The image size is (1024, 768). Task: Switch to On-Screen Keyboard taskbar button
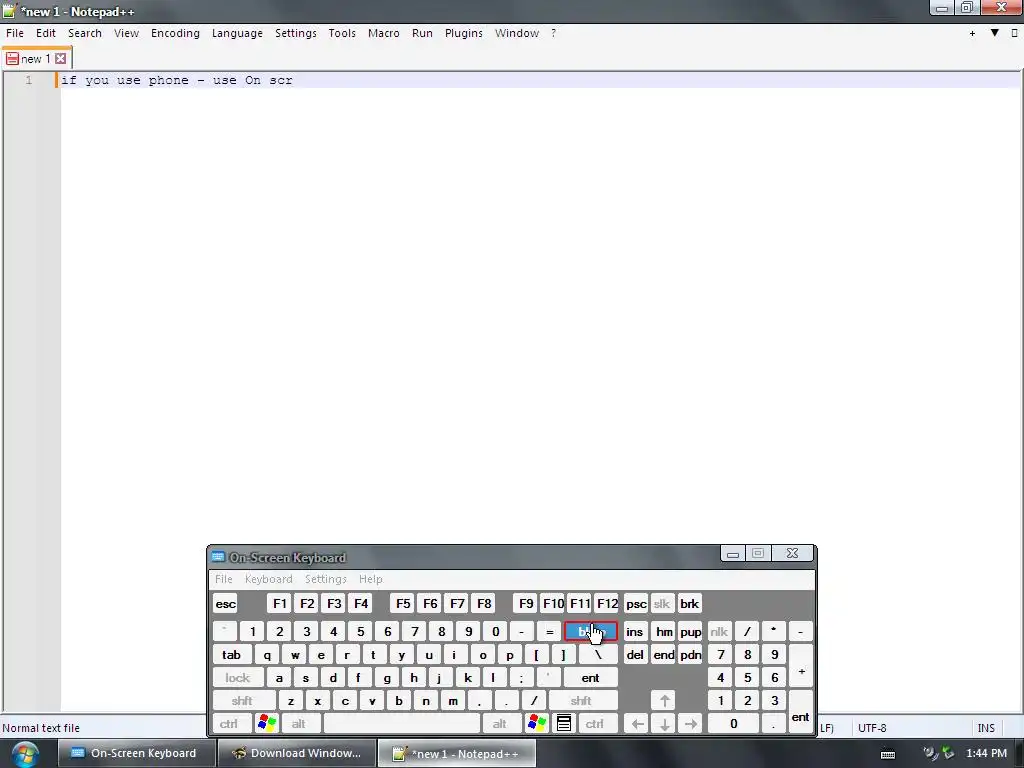click(x=137, y=754)
